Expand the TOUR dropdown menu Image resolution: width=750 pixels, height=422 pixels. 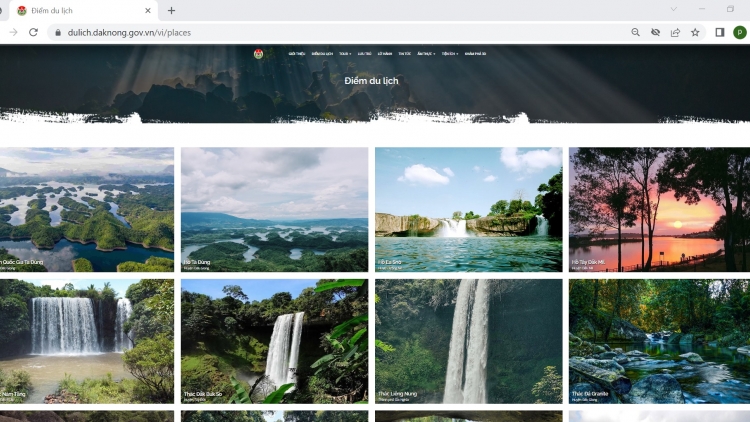point(345,53)
